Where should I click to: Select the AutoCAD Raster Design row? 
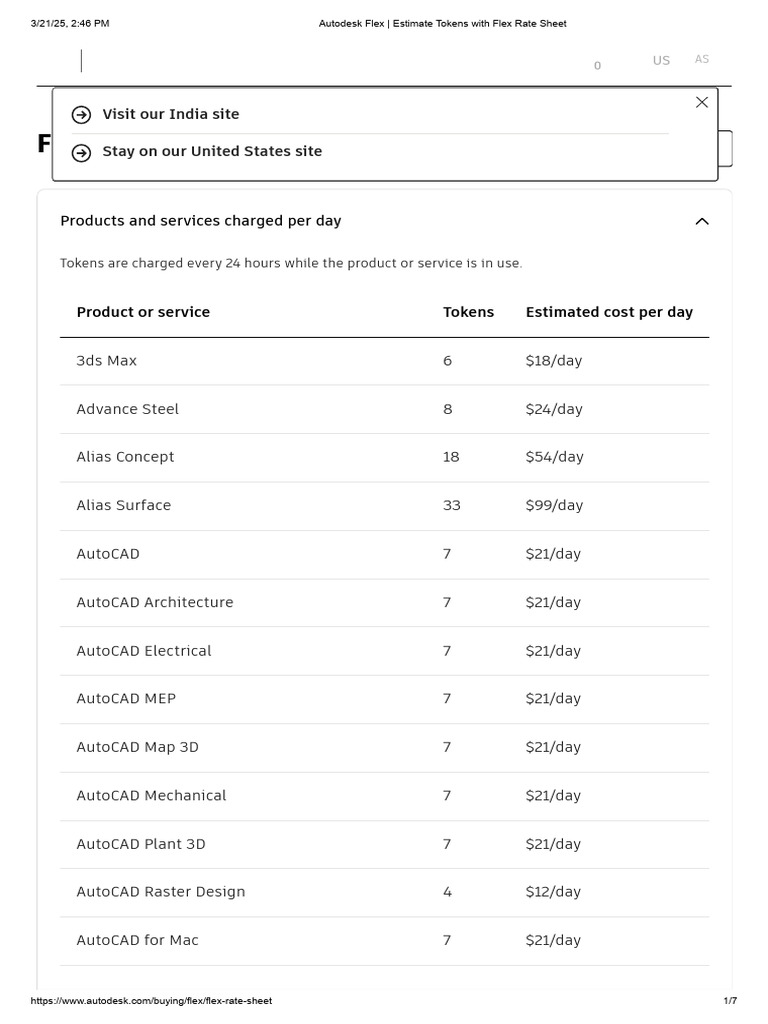click(384, 892)
